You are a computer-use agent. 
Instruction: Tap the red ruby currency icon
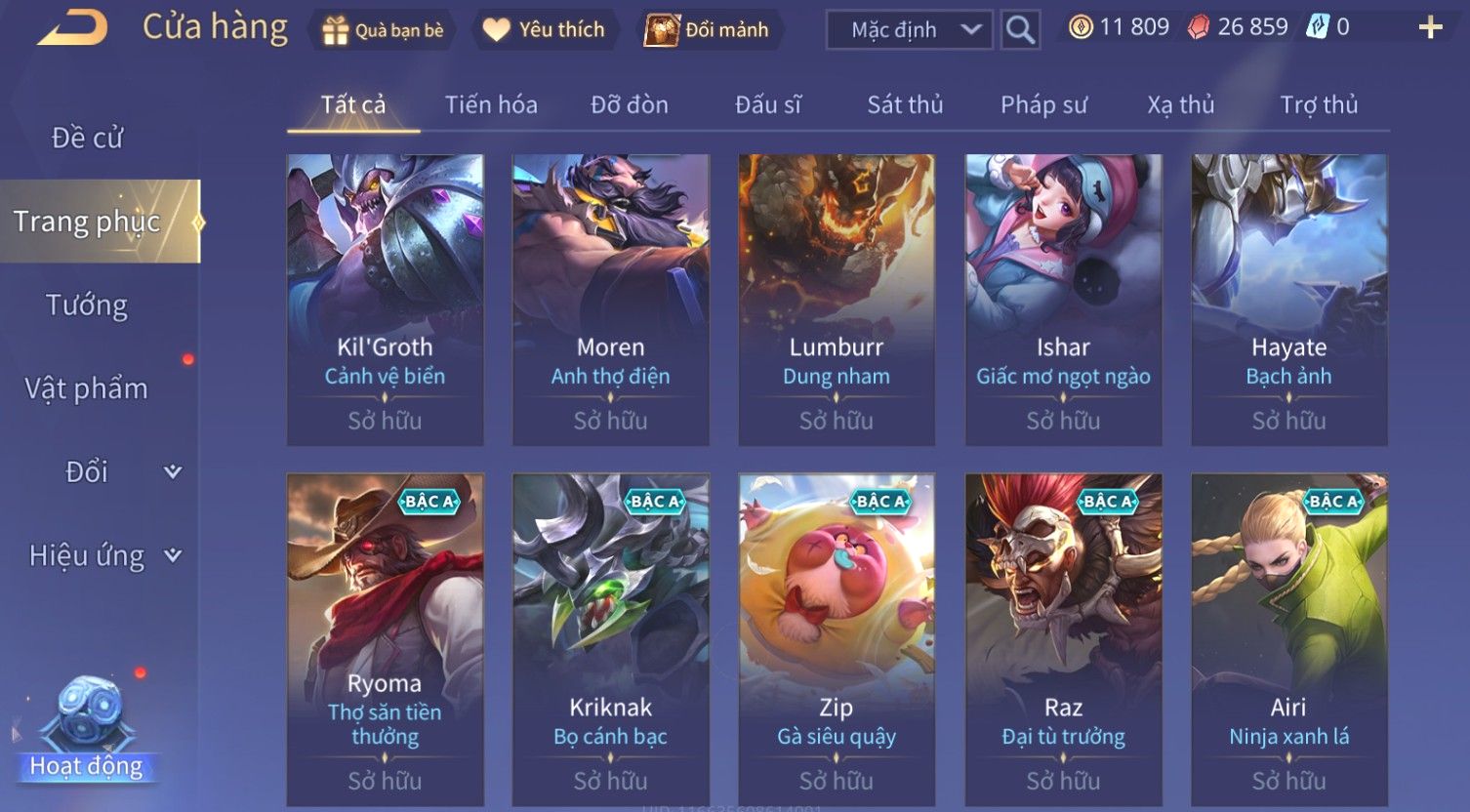click(1198, 27)
